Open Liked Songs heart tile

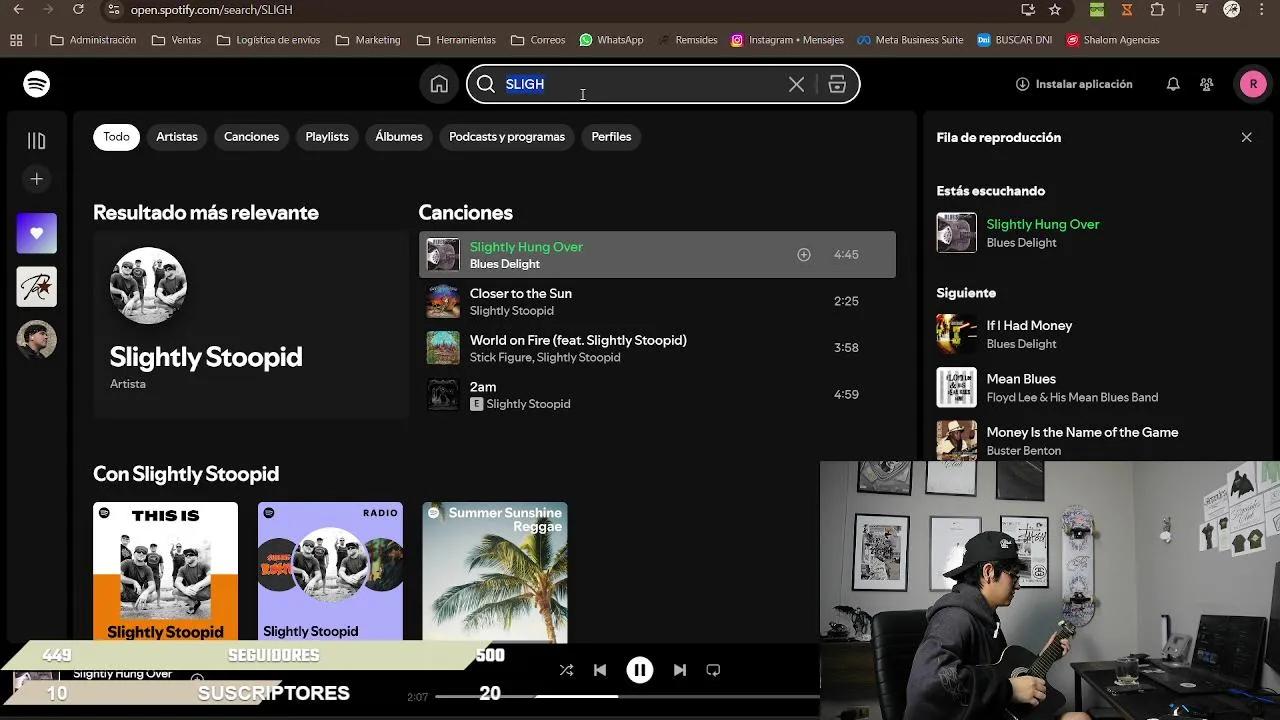37,233
